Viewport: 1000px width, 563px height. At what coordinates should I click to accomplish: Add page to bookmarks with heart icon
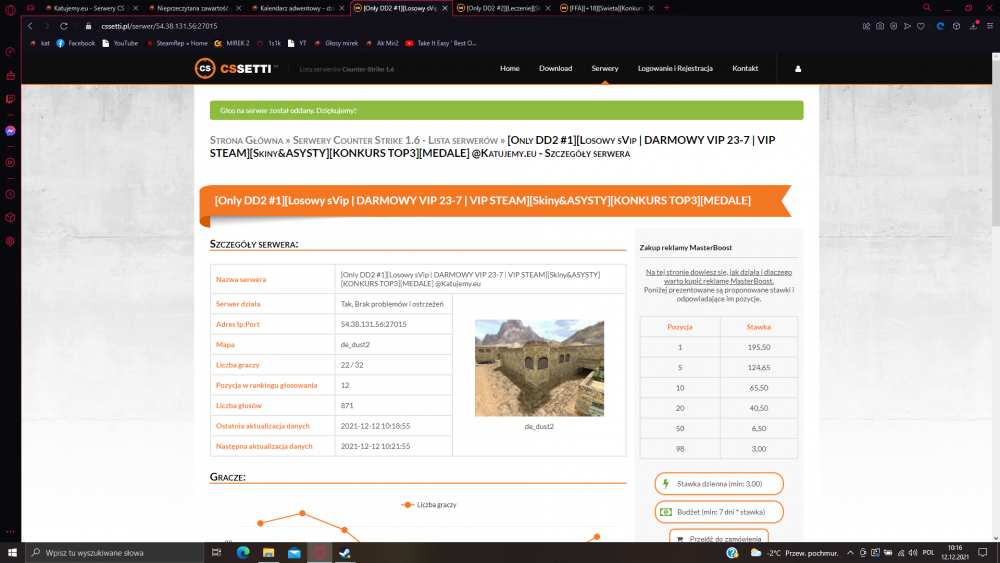[921, 26]
